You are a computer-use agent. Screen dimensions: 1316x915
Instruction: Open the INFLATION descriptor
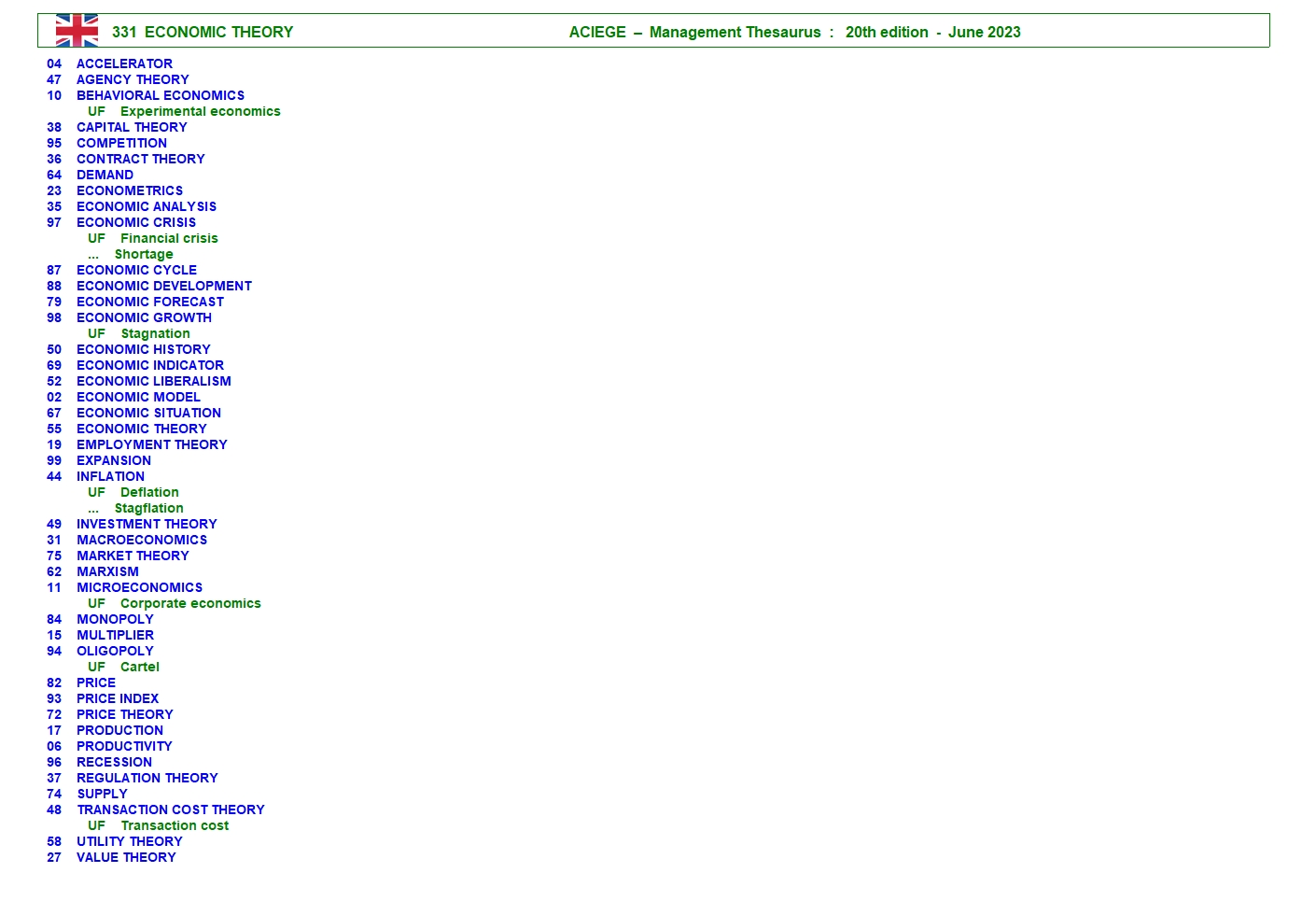110,476
